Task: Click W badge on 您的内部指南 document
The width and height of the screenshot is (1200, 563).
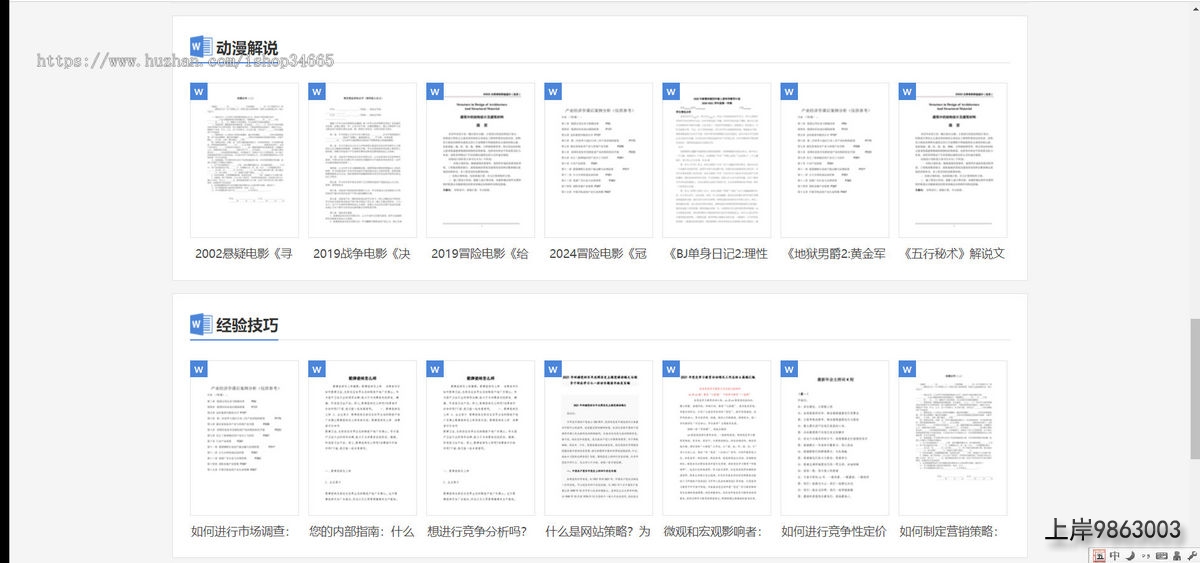Action: [x=316, y=370]
